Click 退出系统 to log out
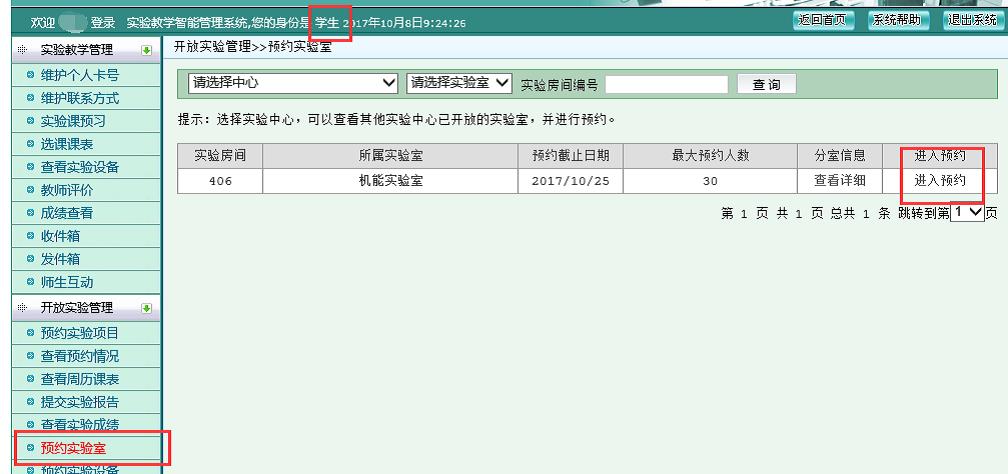The image size is (1008, 474). [972, 21]
